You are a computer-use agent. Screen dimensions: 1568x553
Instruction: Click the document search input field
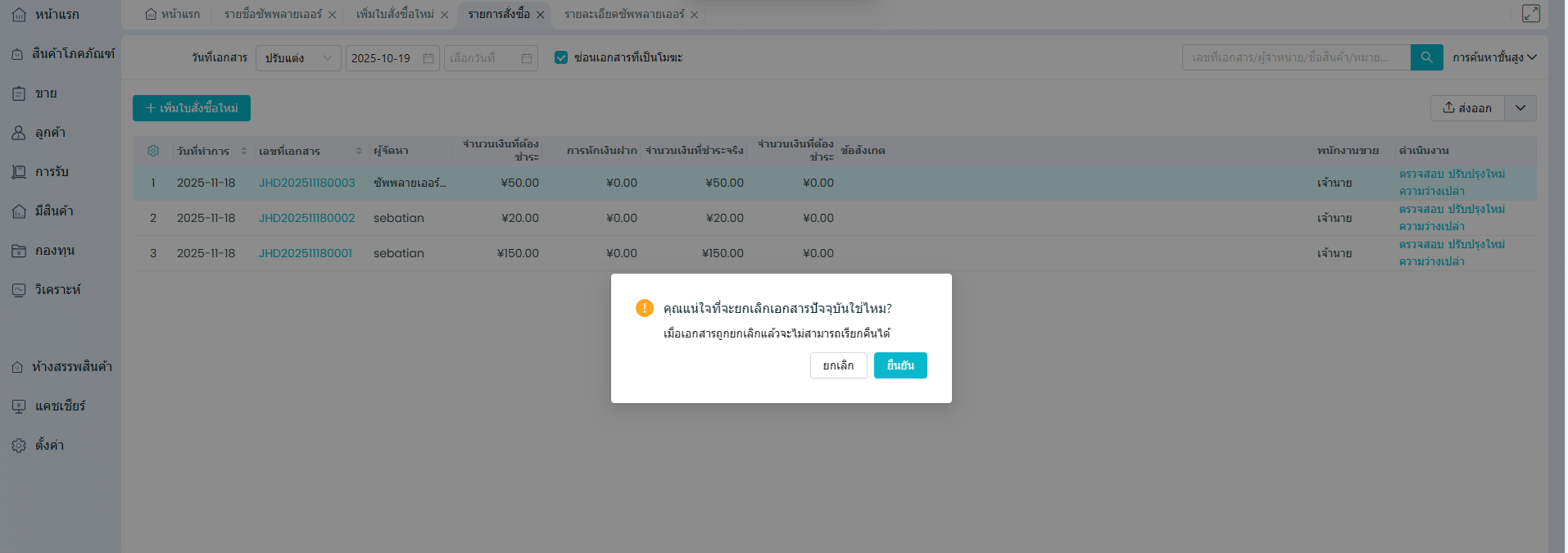click(x=1295, y=57)
